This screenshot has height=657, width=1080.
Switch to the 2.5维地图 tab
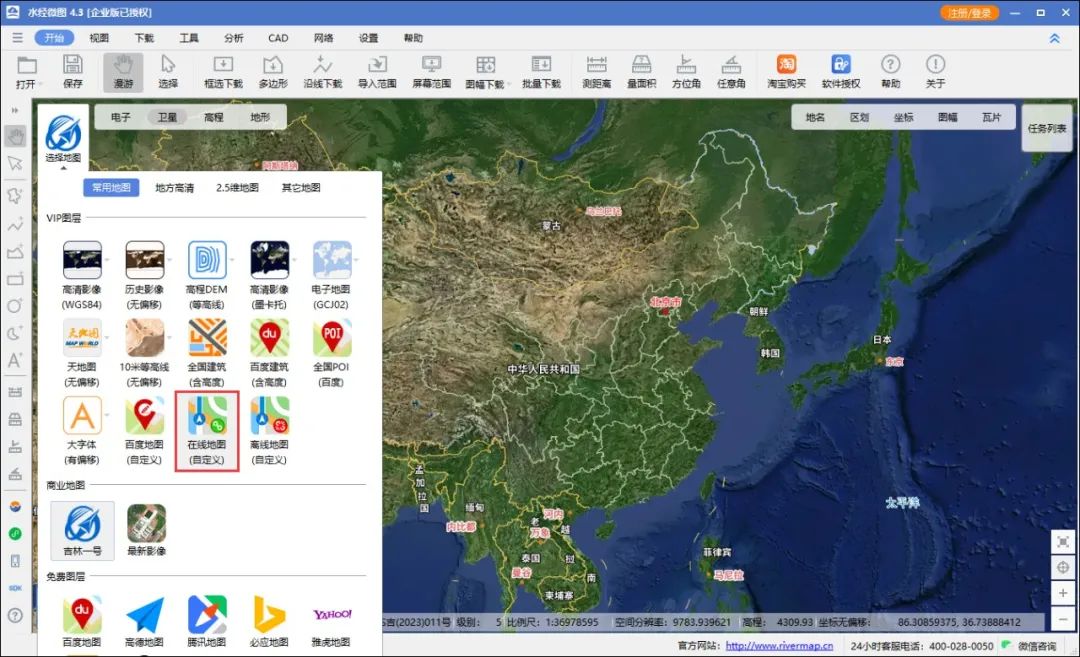tap(237, 187)
